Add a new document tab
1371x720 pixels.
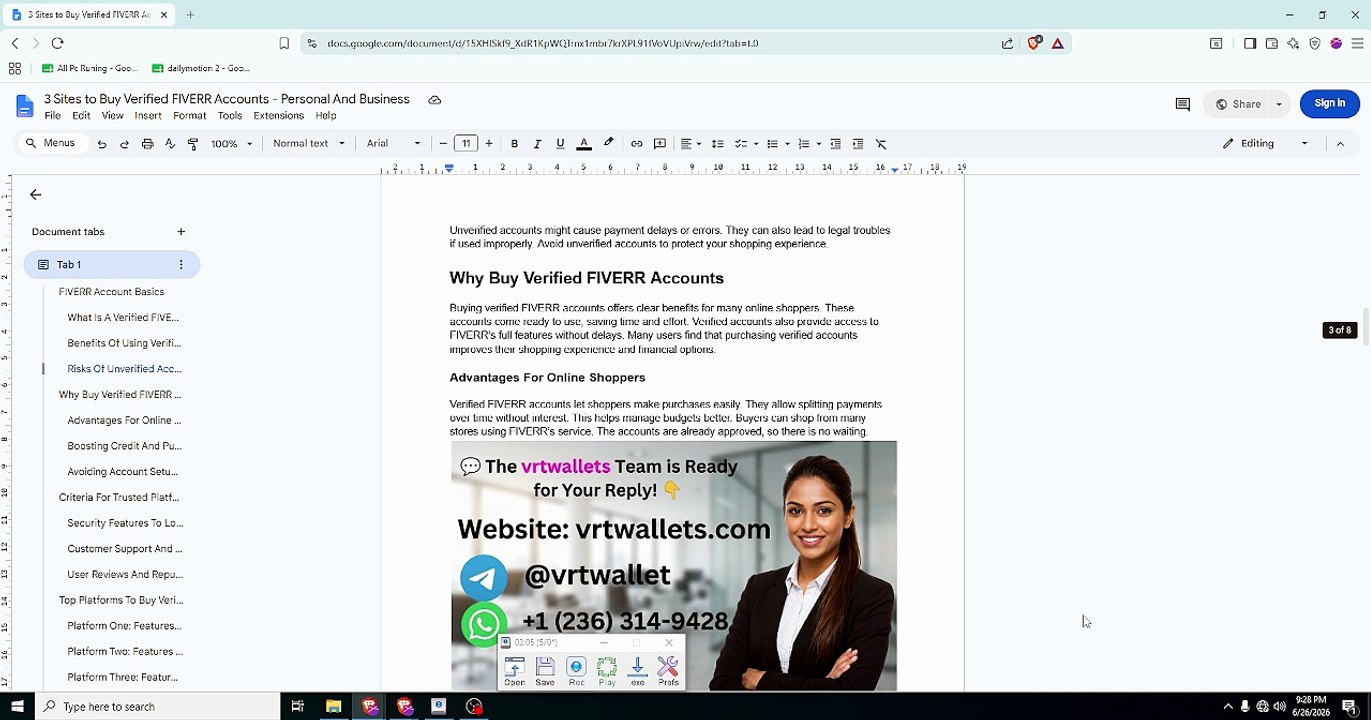(x=181, y=232)
